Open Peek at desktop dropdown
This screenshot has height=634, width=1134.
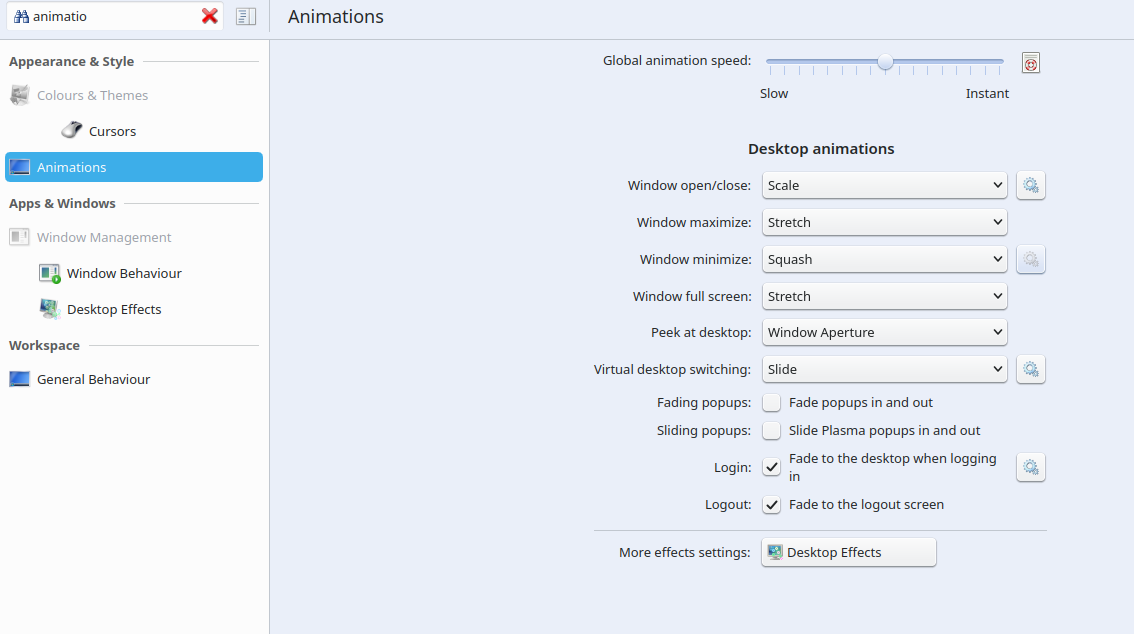coord(884,333)
